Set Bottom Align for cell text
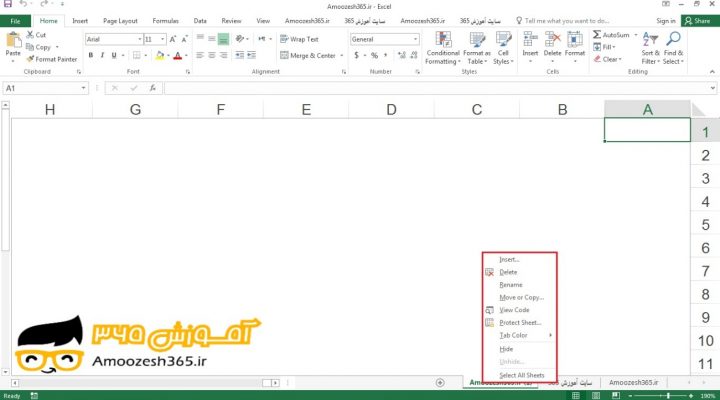Image resolution: width=720 pixels, height=400 pixels. [x=223, y=39]
